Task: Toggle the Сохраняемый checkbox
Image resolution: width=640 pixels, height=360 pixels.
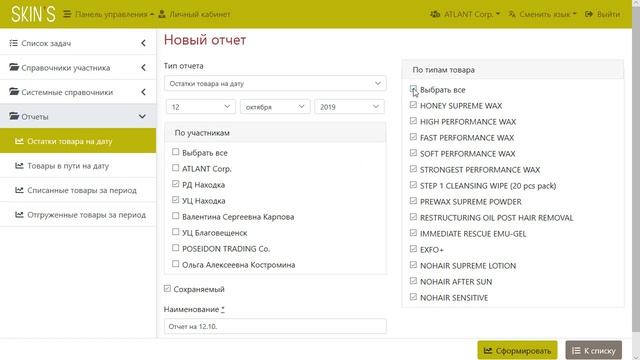Action: click(x=167, y=289)
